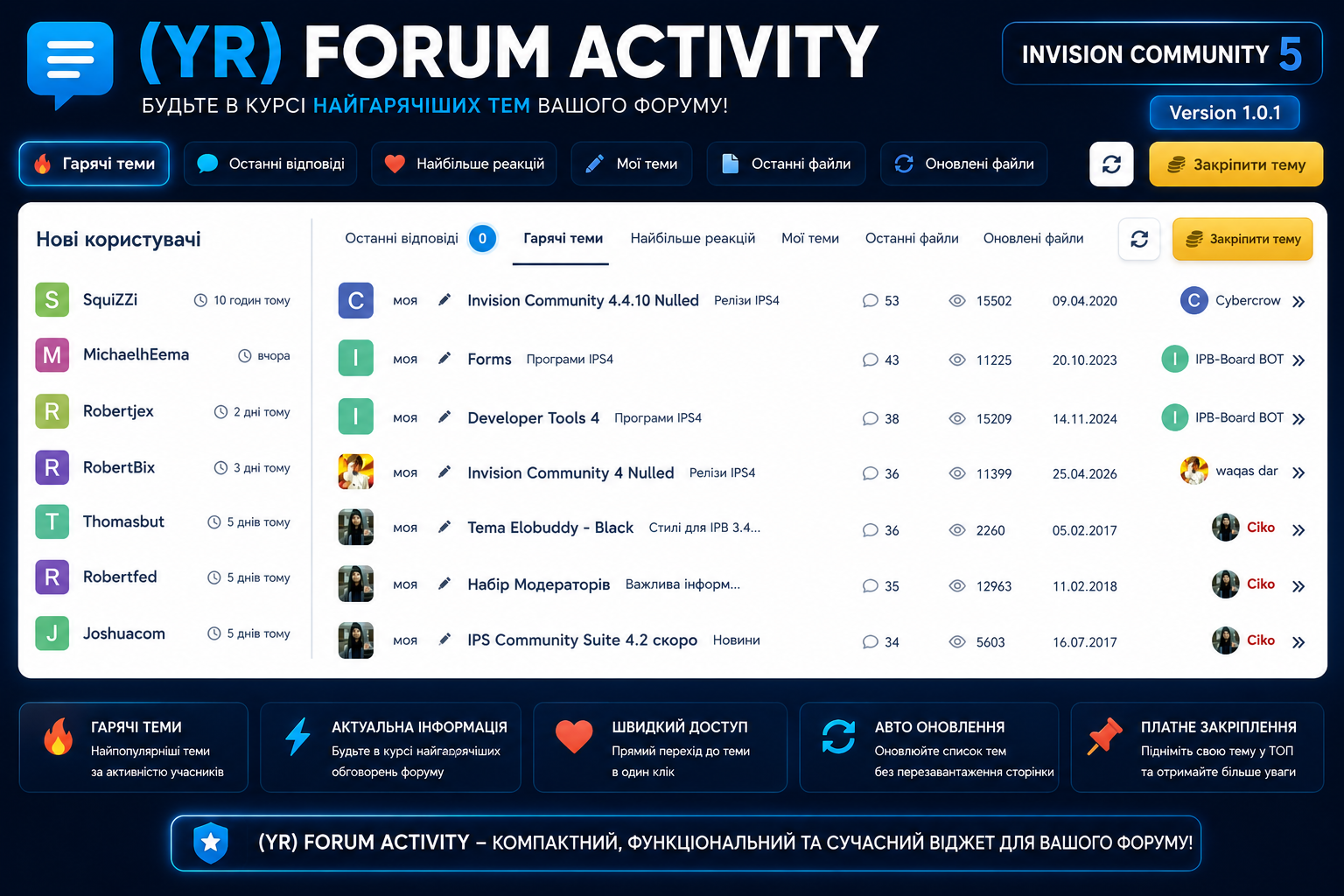
Task: Click Найбільше реакцій button with heart
Action: pyautogui.click(x=464, y=164)
